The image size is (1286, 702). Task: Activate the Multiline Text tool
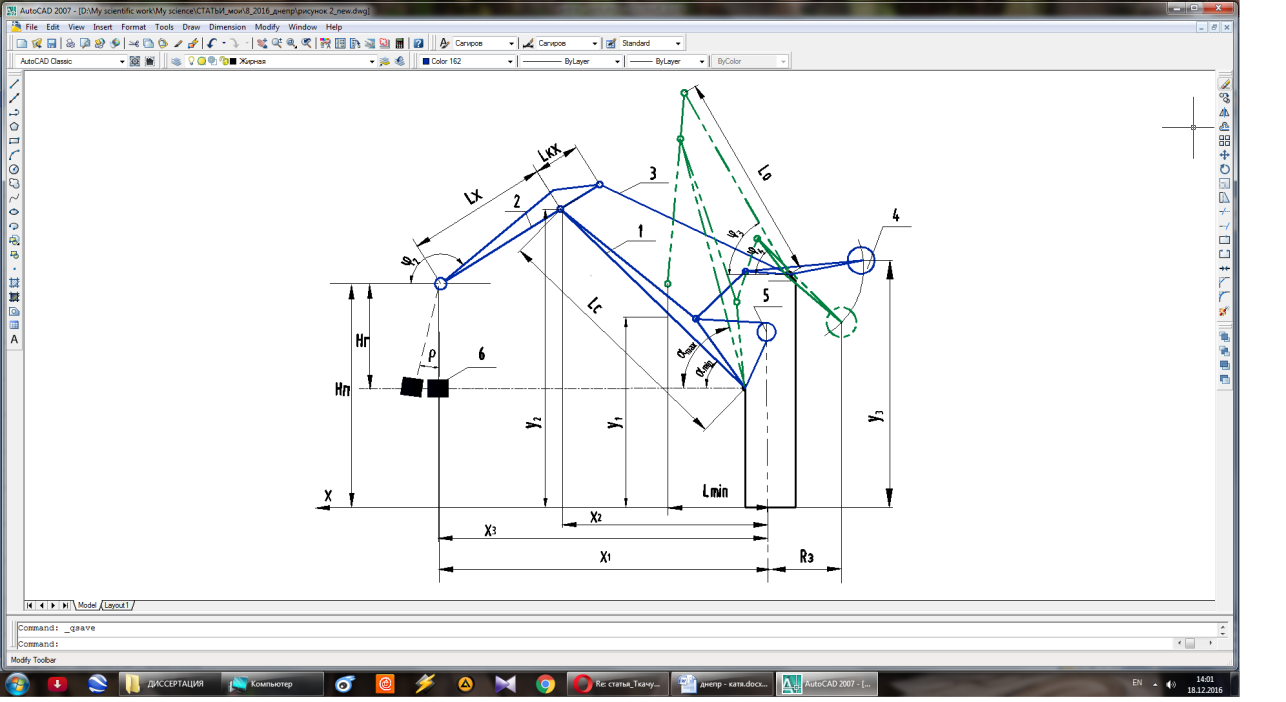(x=14, y=339)
